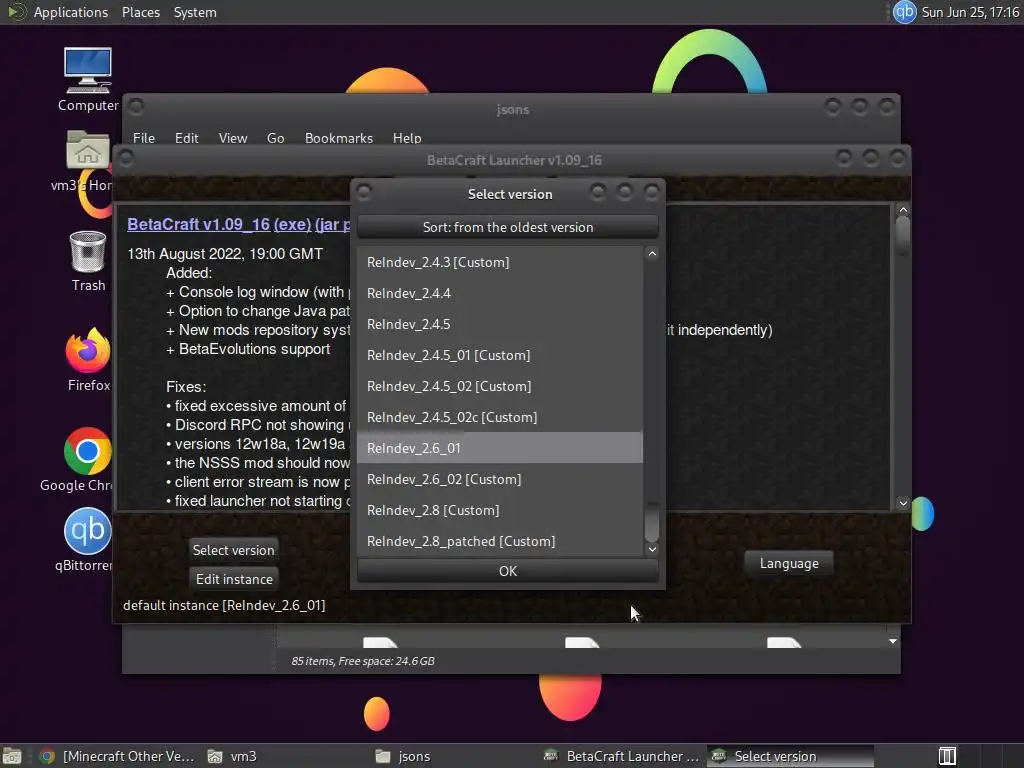
Task: Click the version list scrollbar thumb
Action: (x=651, y=522)
